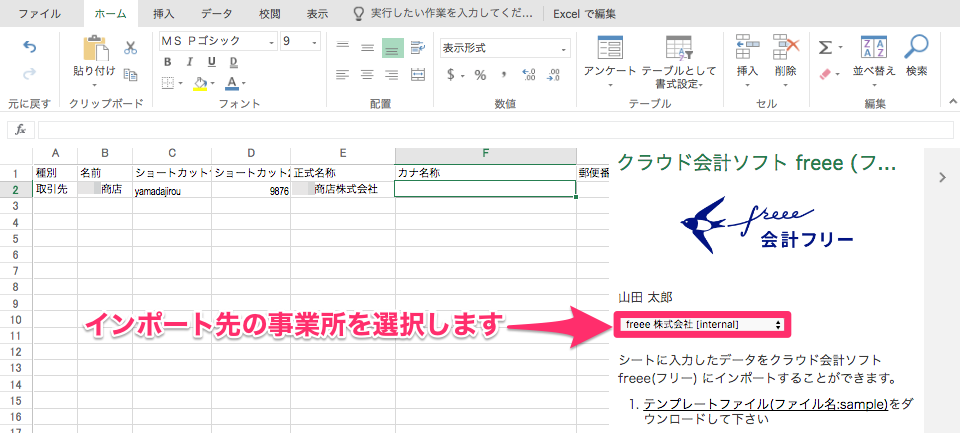Click cell containing yamadajirou

click(x=172, y=190)
